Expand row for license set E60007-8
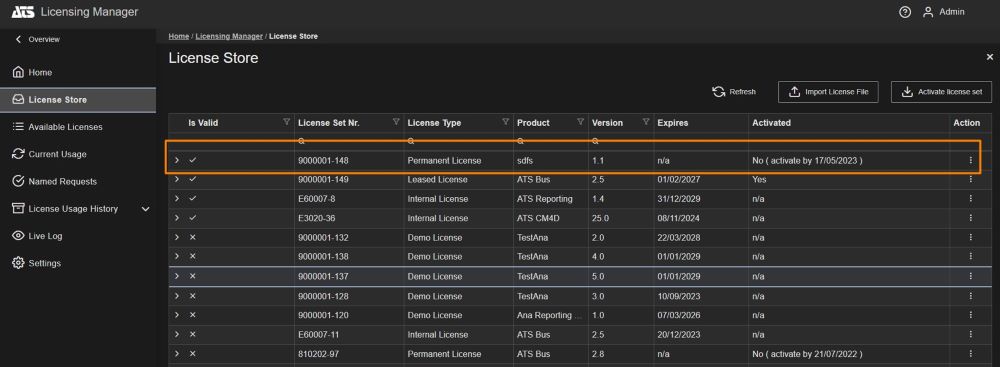This screenshot has width=1000, height=367. [177, 198]
